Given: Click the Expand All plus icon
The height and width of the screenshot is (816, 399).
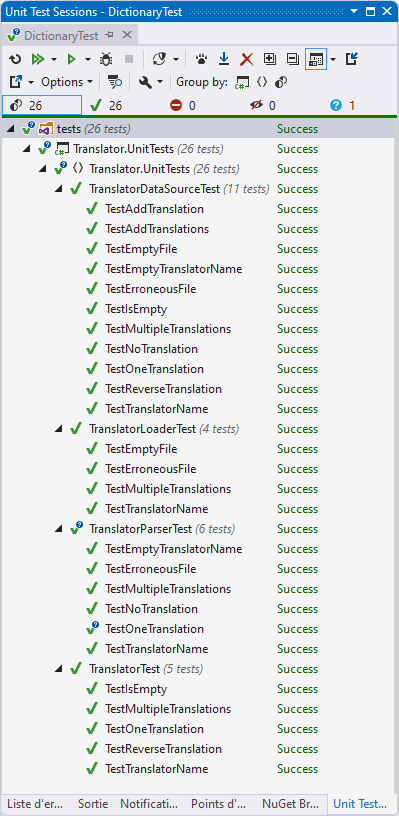Looking at the screenshot, I should pyautogui.click(x=269, y=59).
